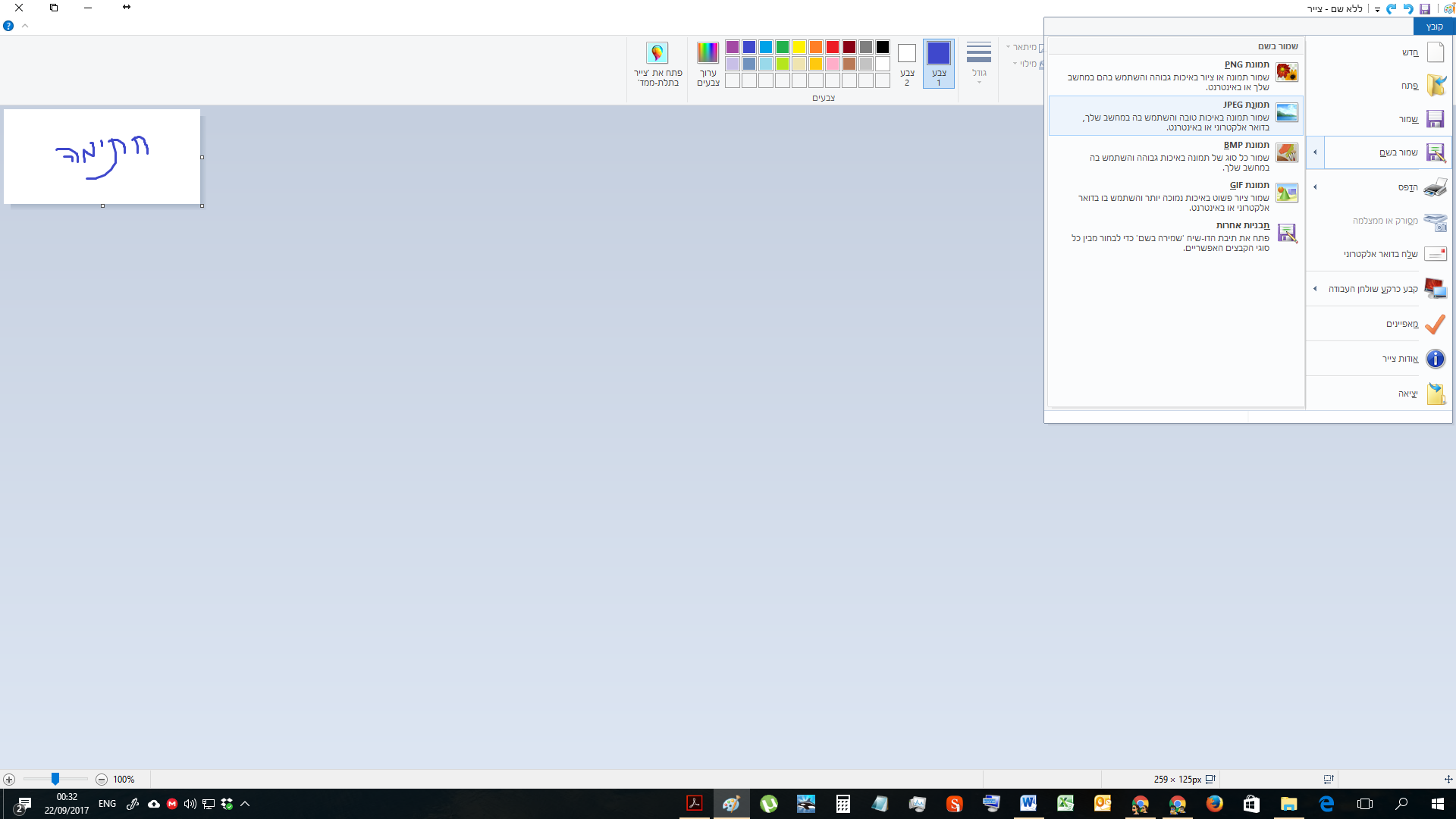This screenshot has height=819, width=1456.
Task: Open the Size (גודל) line thickness dropdown
Action: 979,63
